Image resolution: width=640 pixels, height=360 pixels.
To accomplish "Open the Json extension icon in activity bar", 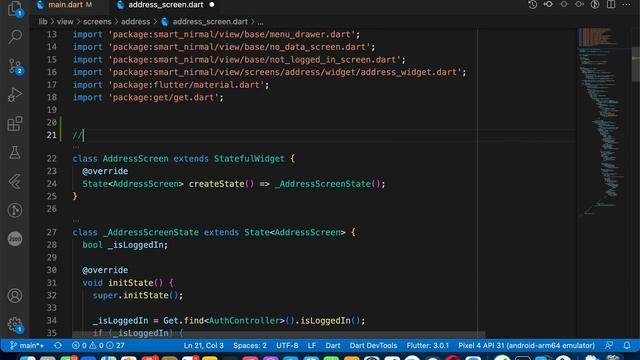I will pyautogui.click(x=15, y=239).
